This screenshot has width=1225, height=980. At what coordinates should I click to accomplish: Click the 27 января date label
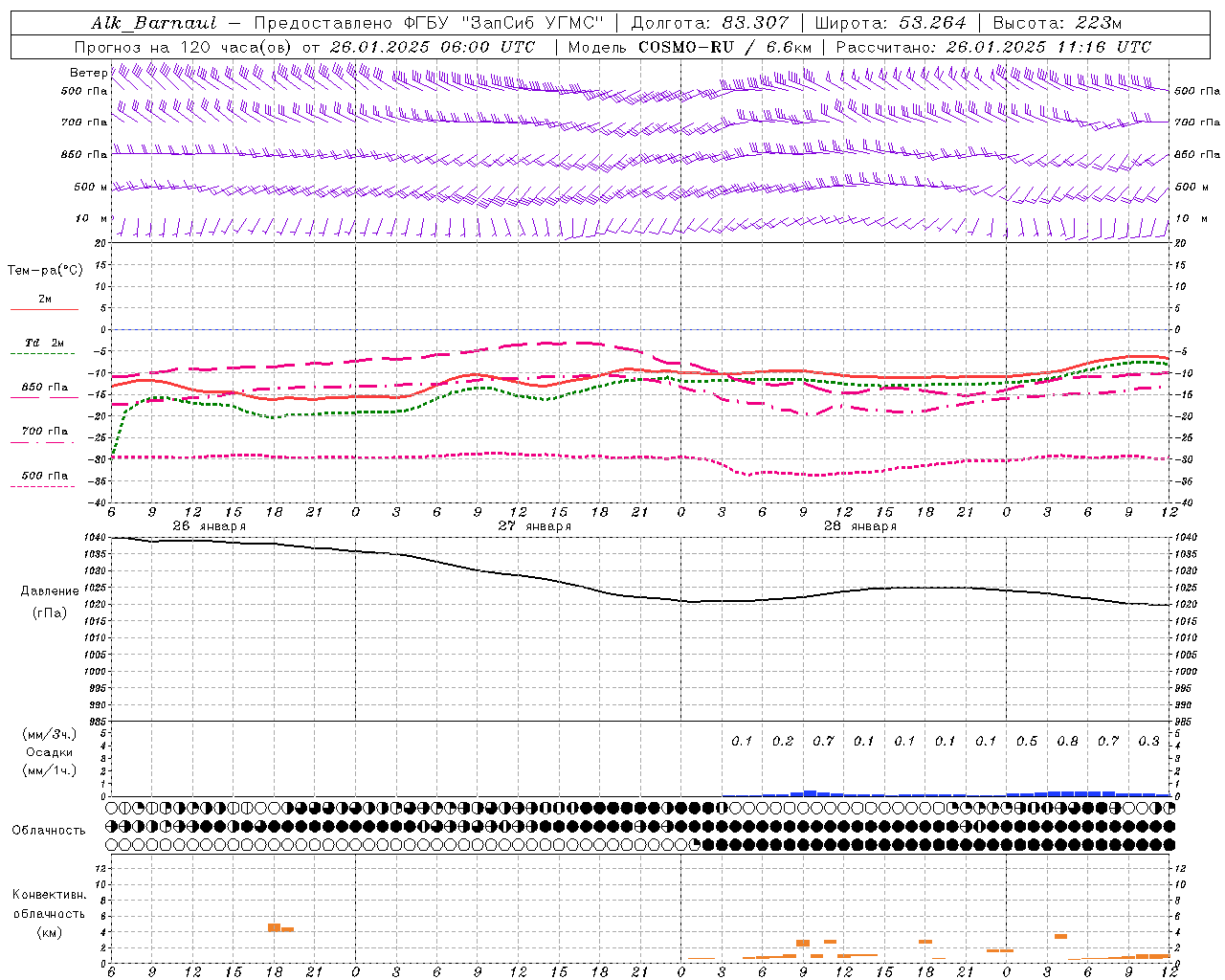(534, 526)
